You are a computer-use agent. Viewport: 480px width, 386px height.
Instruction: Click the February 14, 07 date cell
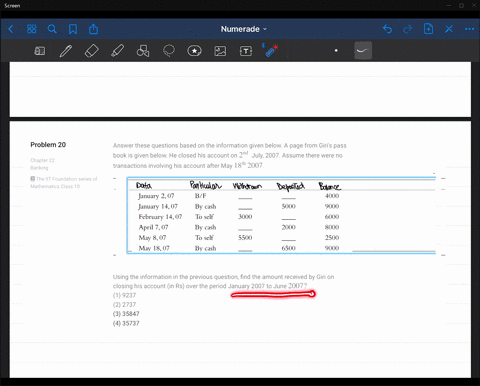coord(160,217)
